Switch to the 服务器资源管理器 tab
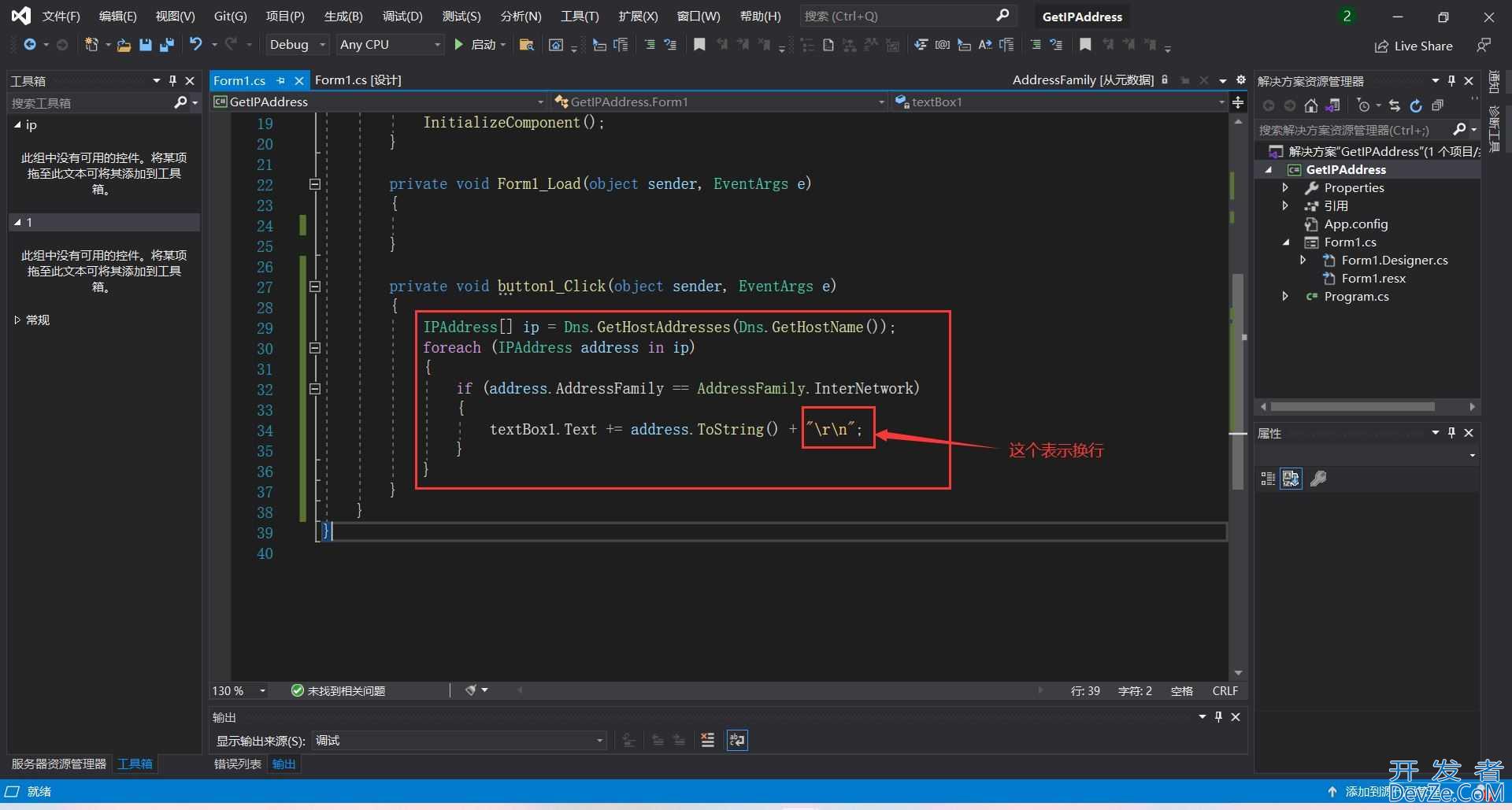 point(58,764)
